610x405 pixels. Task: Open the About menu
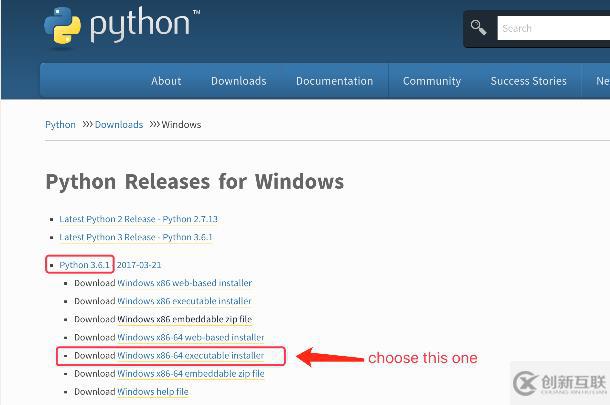click(166, 81)
